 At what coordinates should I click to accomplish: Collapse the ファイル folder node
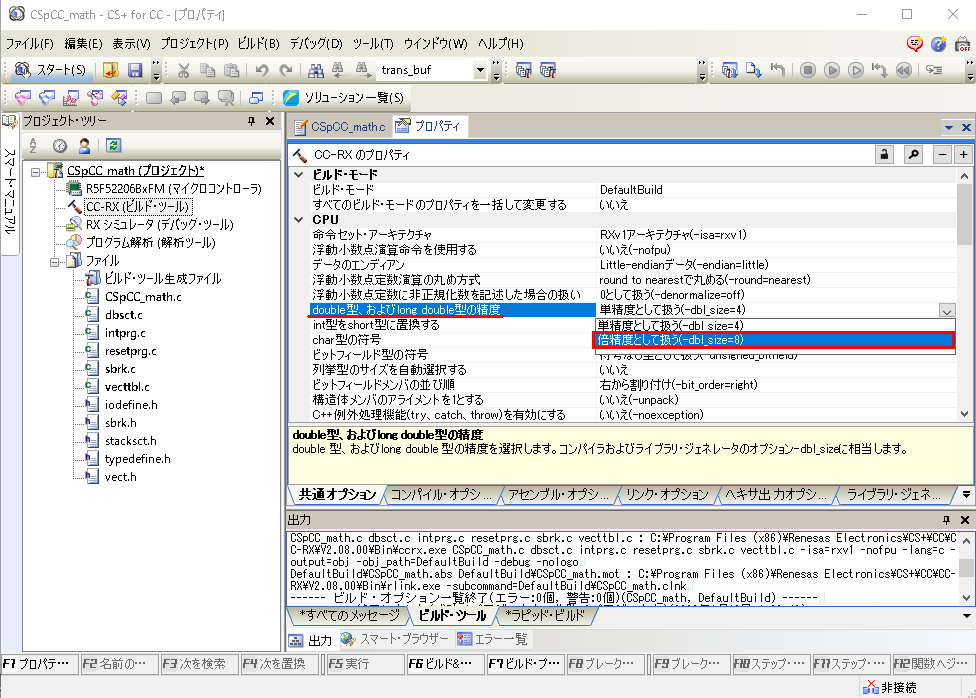click(55, 262)
